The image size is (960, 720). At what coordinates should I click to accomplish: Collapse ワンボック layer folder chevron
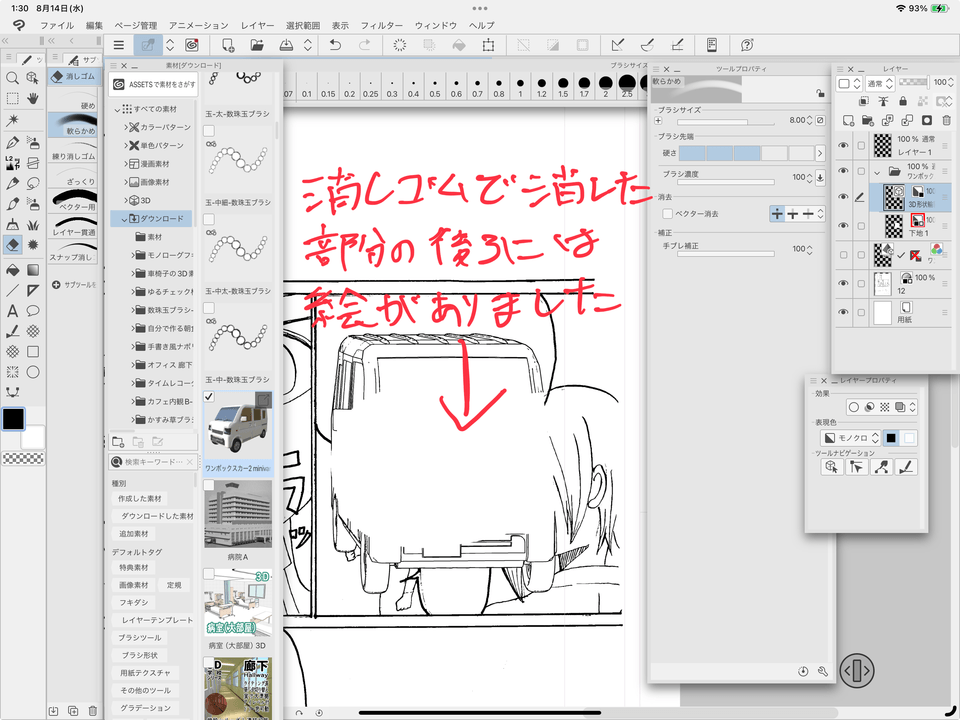click(877, 173)
